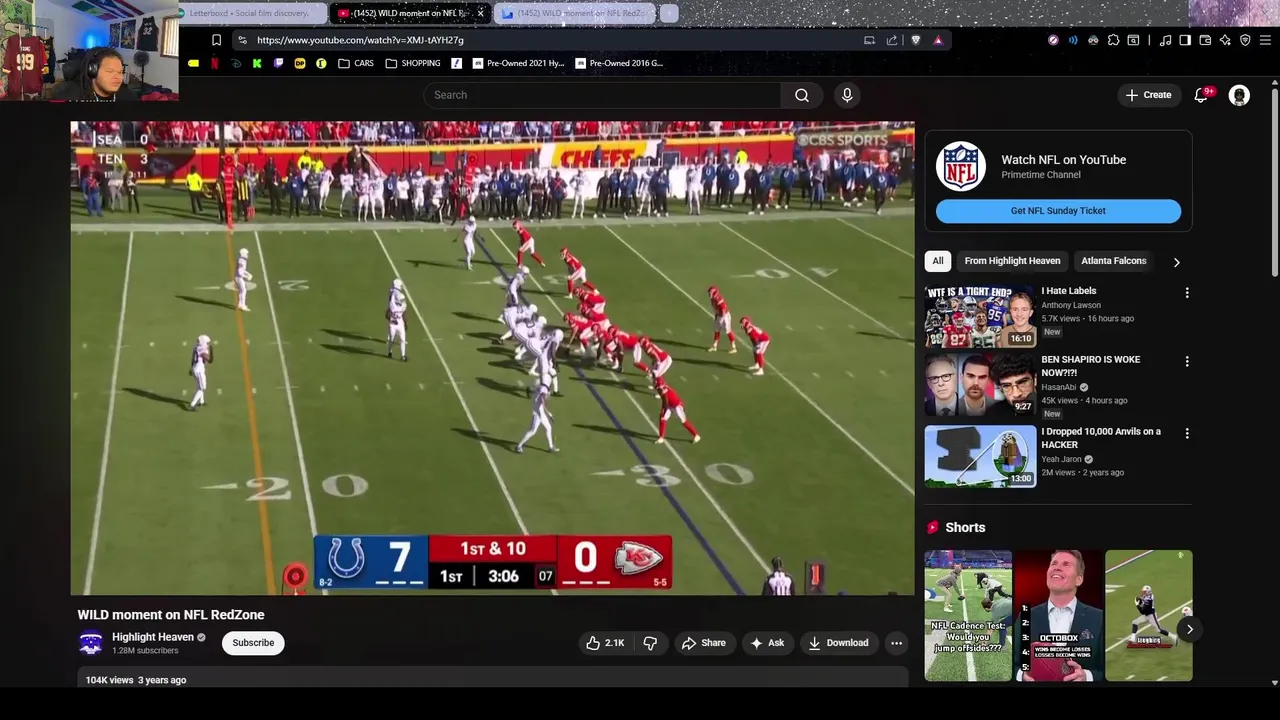
Task: Click the Ask button
Action: [x=767, y=643]
